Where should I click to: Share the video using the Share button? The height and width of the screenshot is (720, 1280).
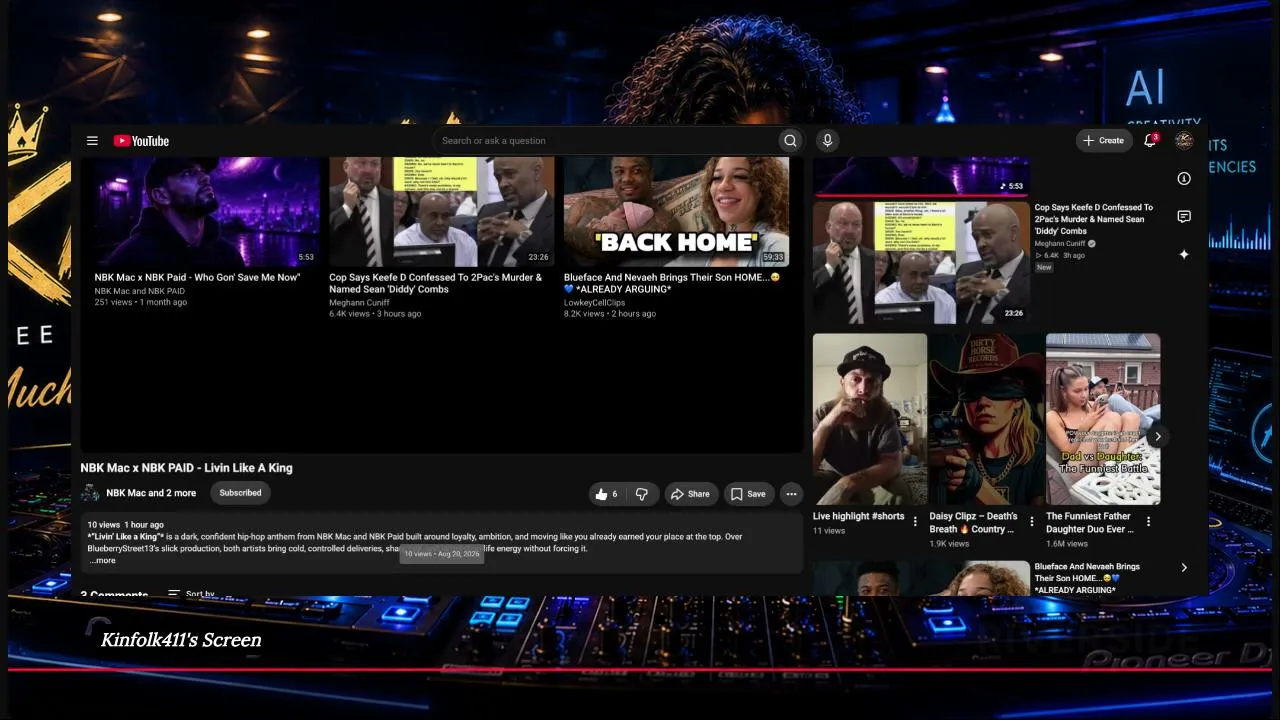pyautogui.click(x=690, y=494)
